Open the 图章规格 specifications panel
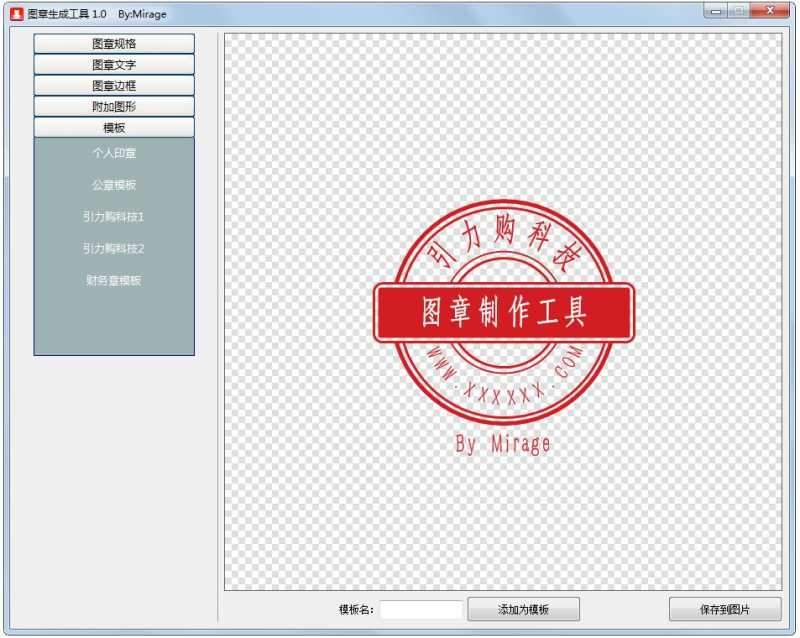This screenshot has height=638, width=800. pos(114,44)
